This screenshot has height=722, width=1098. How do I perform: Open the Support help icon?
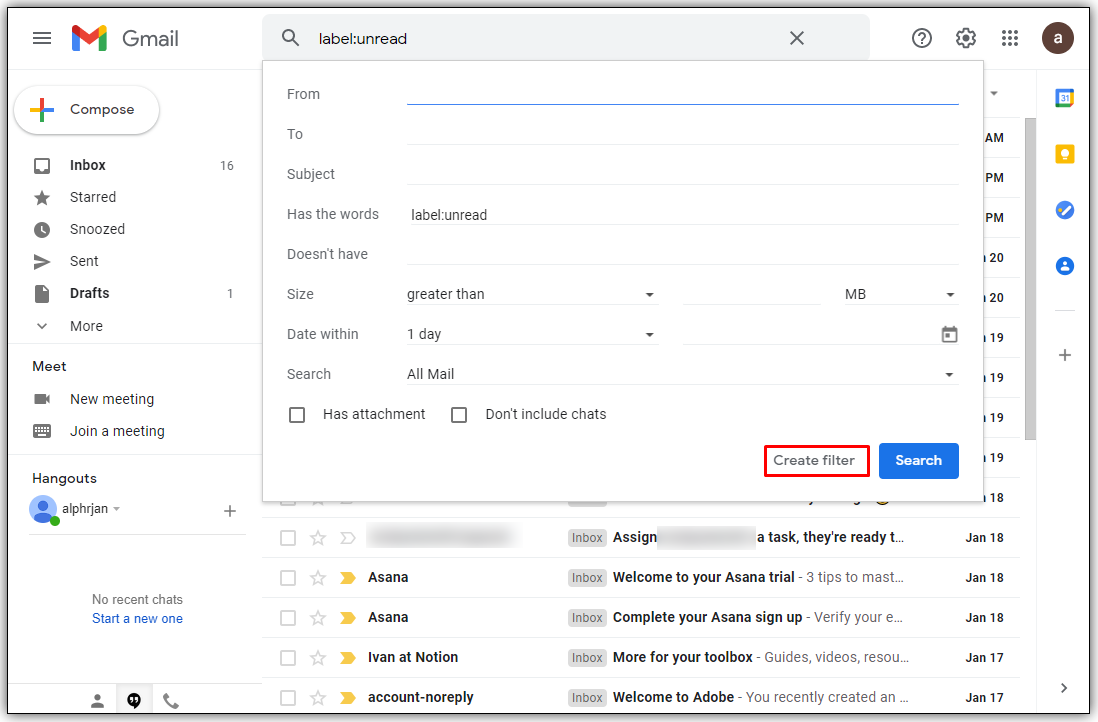922,38
